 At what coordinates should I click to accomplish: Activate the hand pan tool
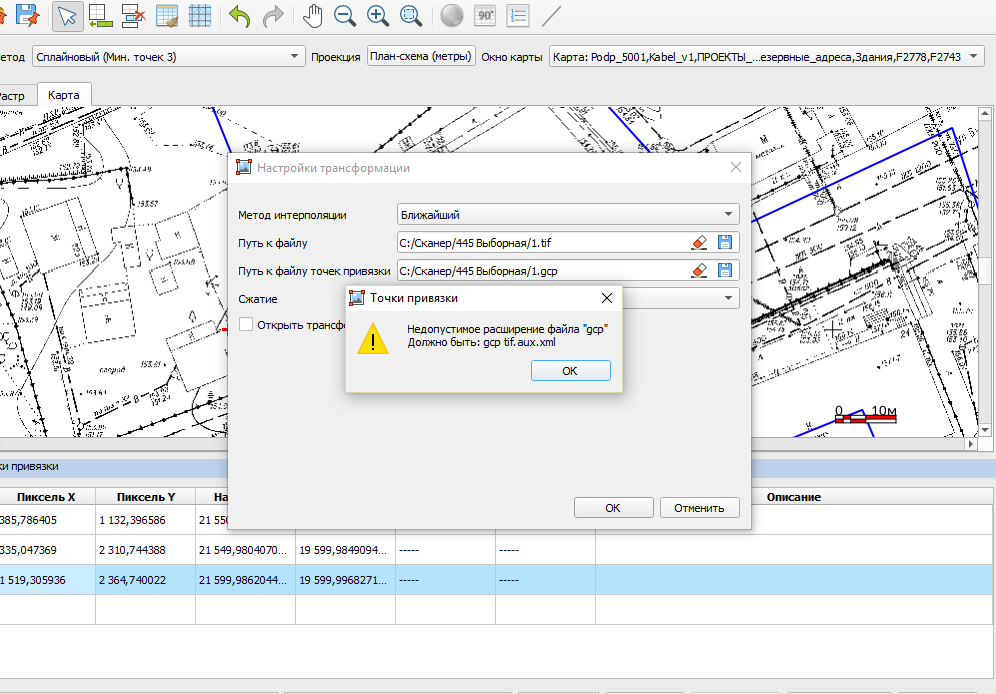[313, 16]
